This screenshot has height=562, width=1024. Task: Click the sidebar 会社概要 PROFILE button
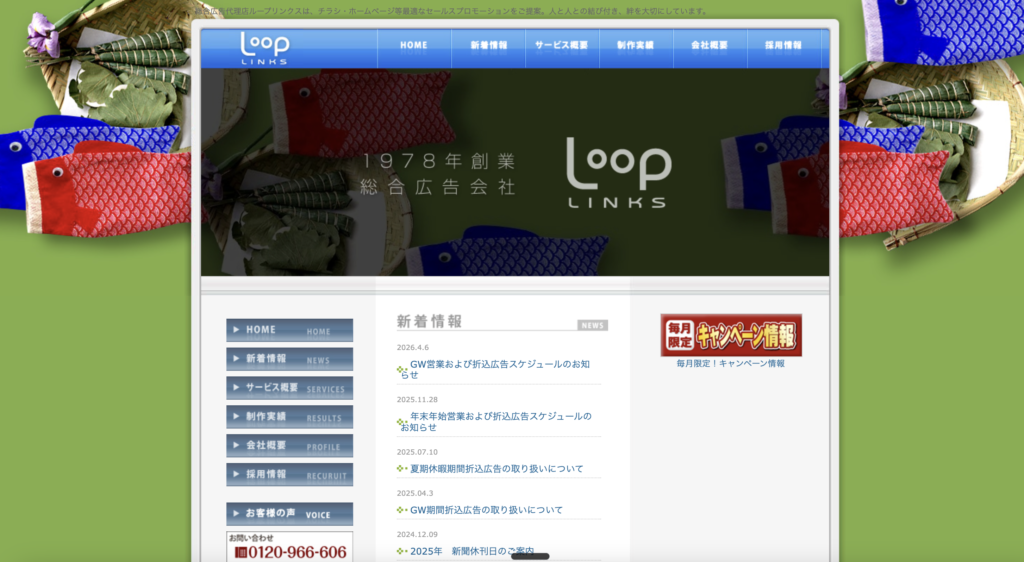pos(289,446)
